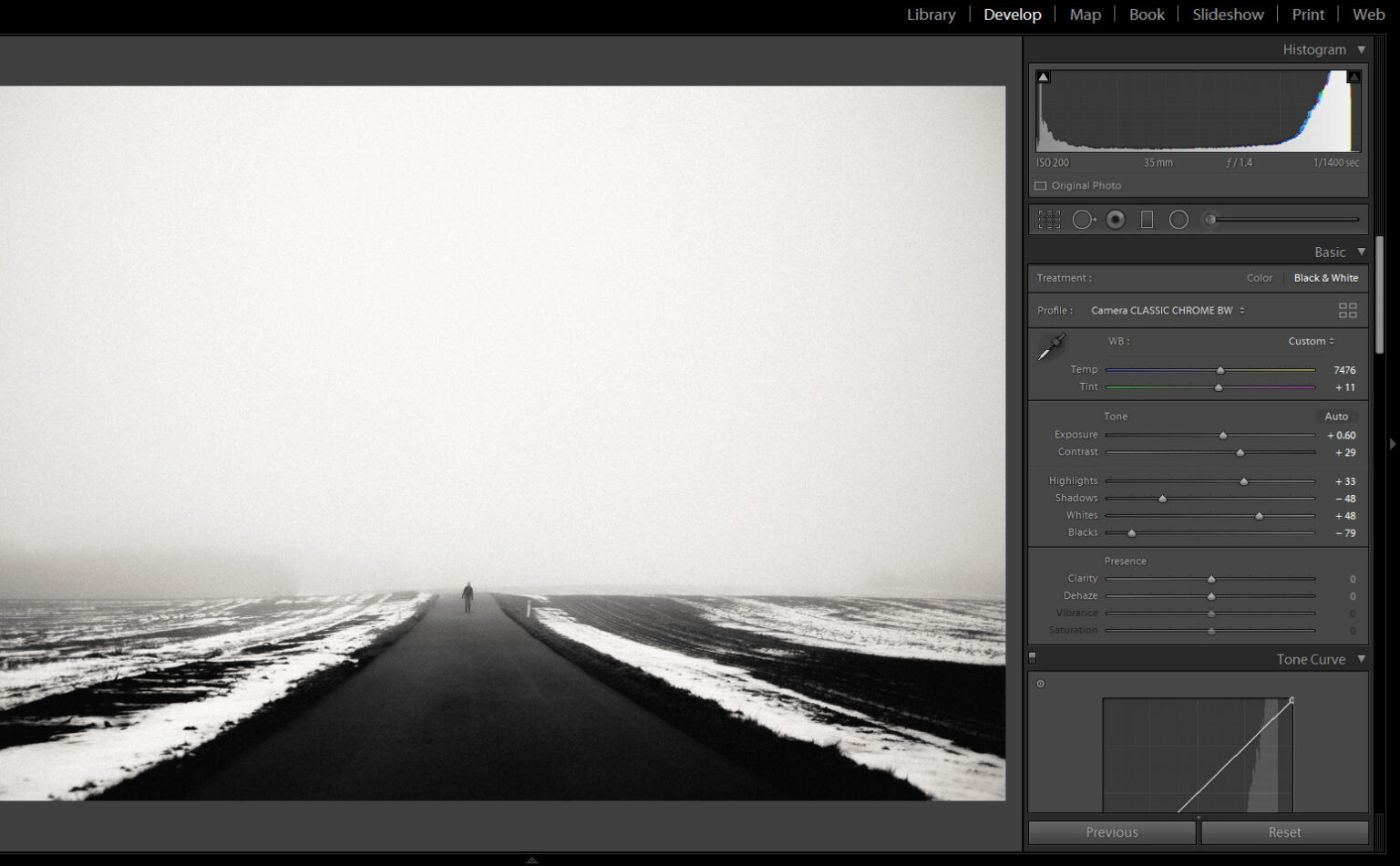Check the Original Photo checkbox

click(1040, 185)
